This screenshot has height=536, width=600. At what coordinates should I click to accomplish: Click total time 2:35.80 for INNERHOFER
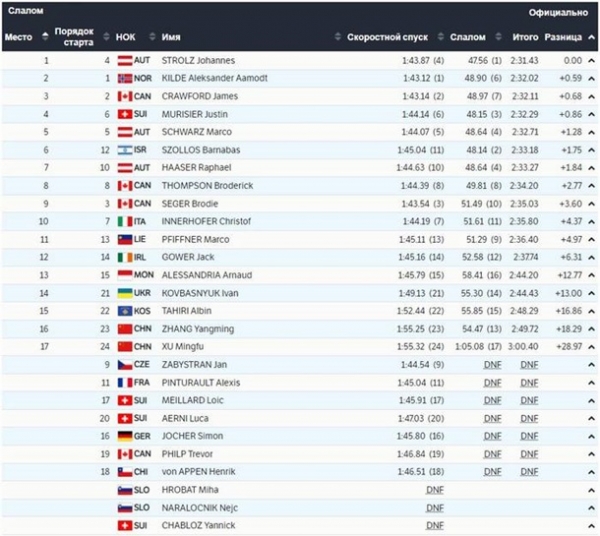pyautogui.click(x=524, y=222)
